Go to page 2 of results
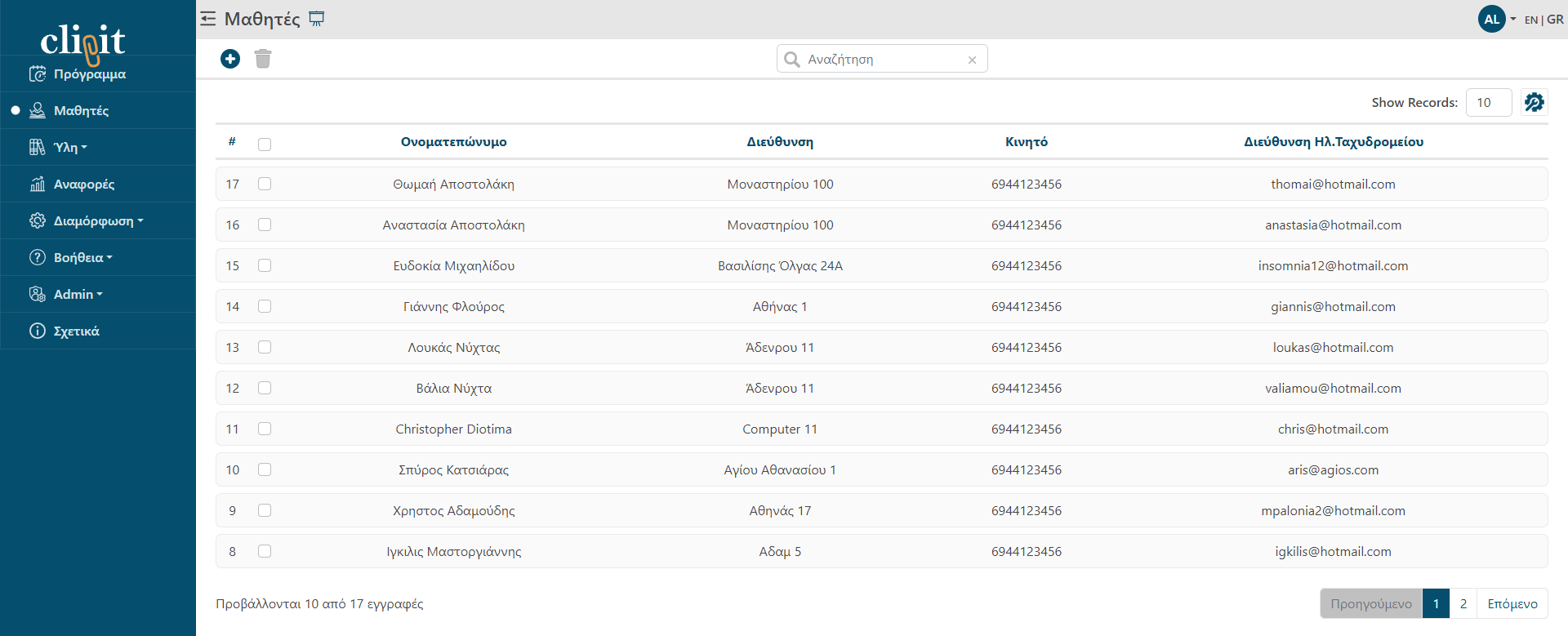Image resolution: width=1568 pixels, height=636 pixels. pyautogui.click(x=1463, y=603)
